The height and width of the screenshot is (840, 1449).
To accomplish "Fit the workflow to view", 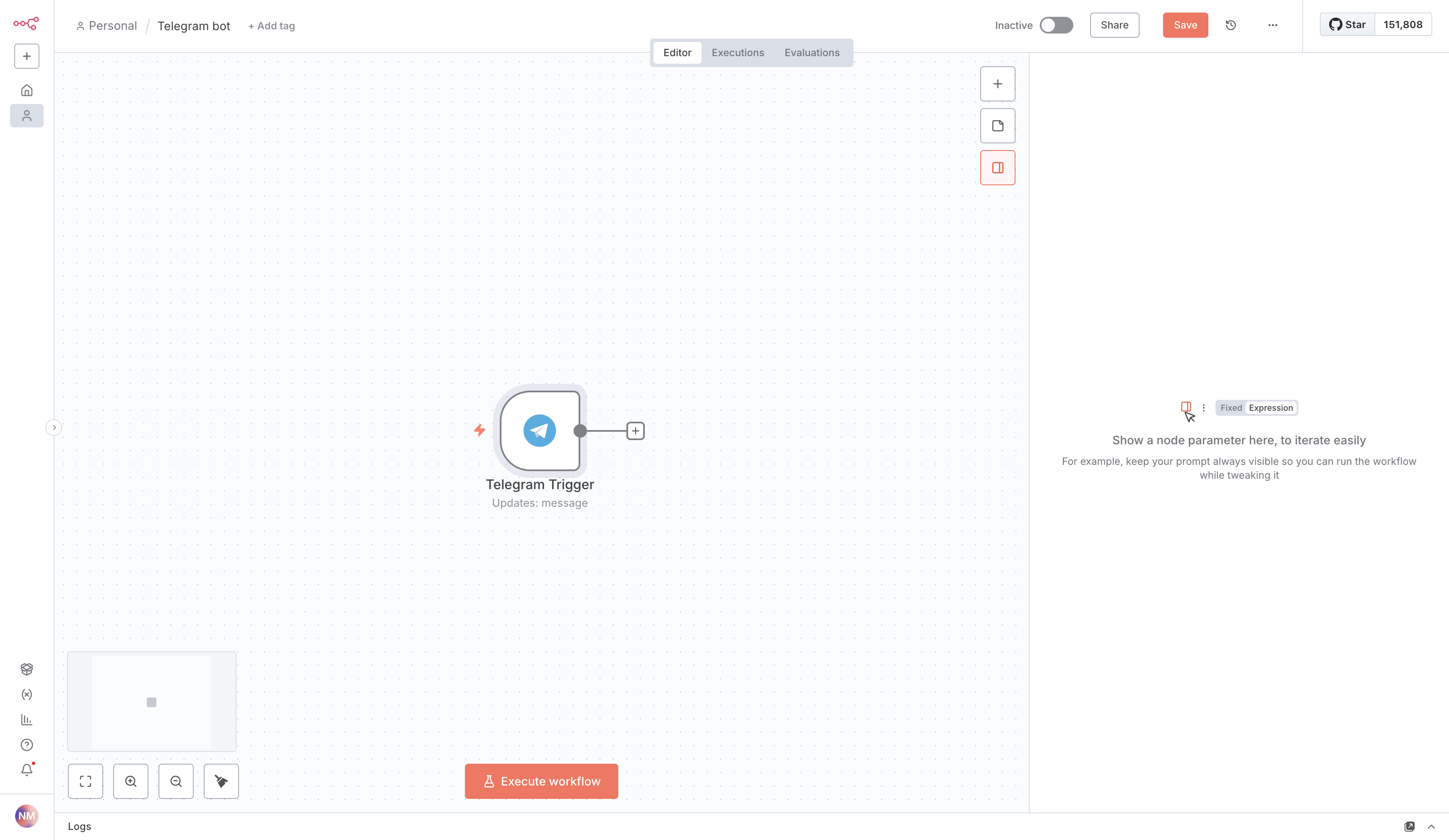I will tap(85, 781).
